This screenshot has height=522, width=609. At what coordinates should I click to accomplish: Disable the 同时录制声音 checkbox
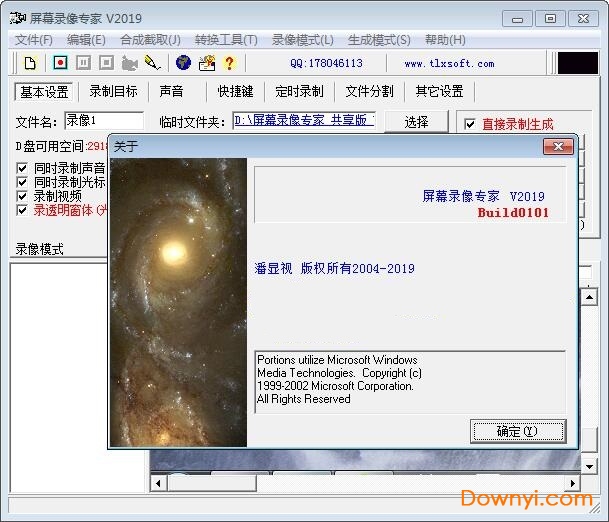pos(23,168)
